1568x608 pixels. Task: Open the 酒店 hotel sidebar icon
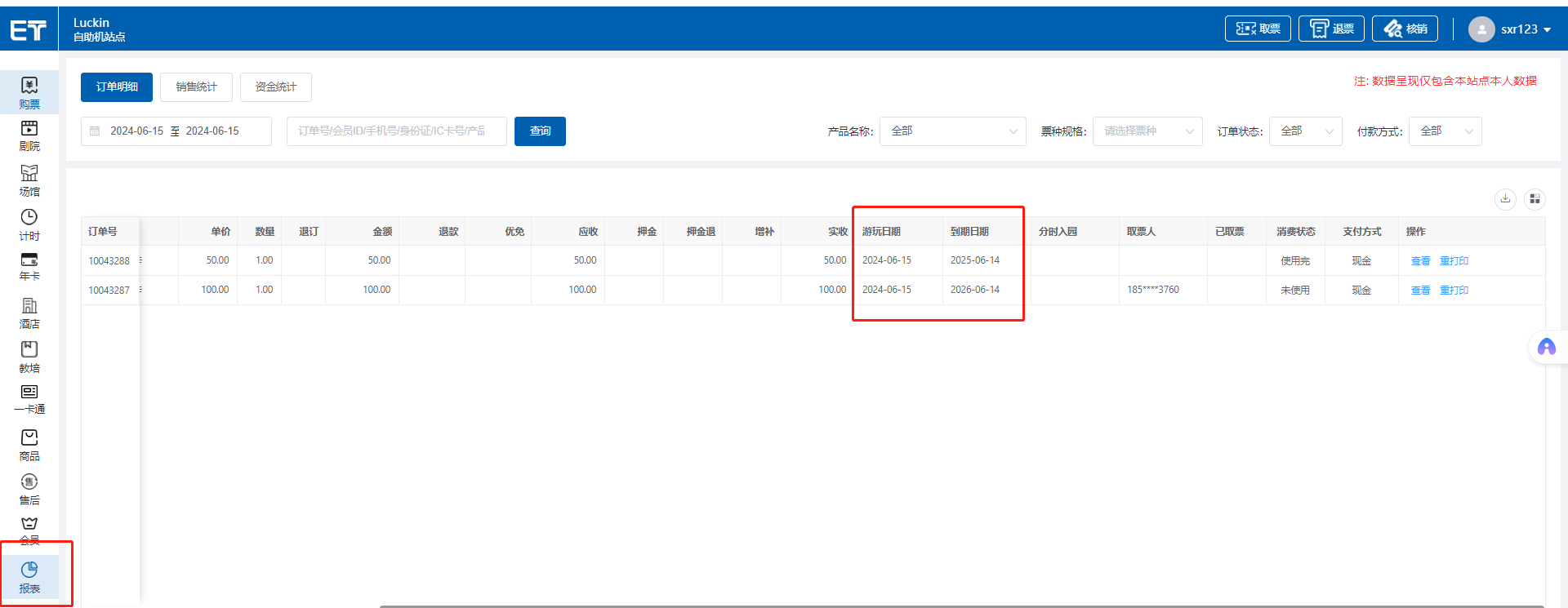pyautogui.click(x=29, y=313)
